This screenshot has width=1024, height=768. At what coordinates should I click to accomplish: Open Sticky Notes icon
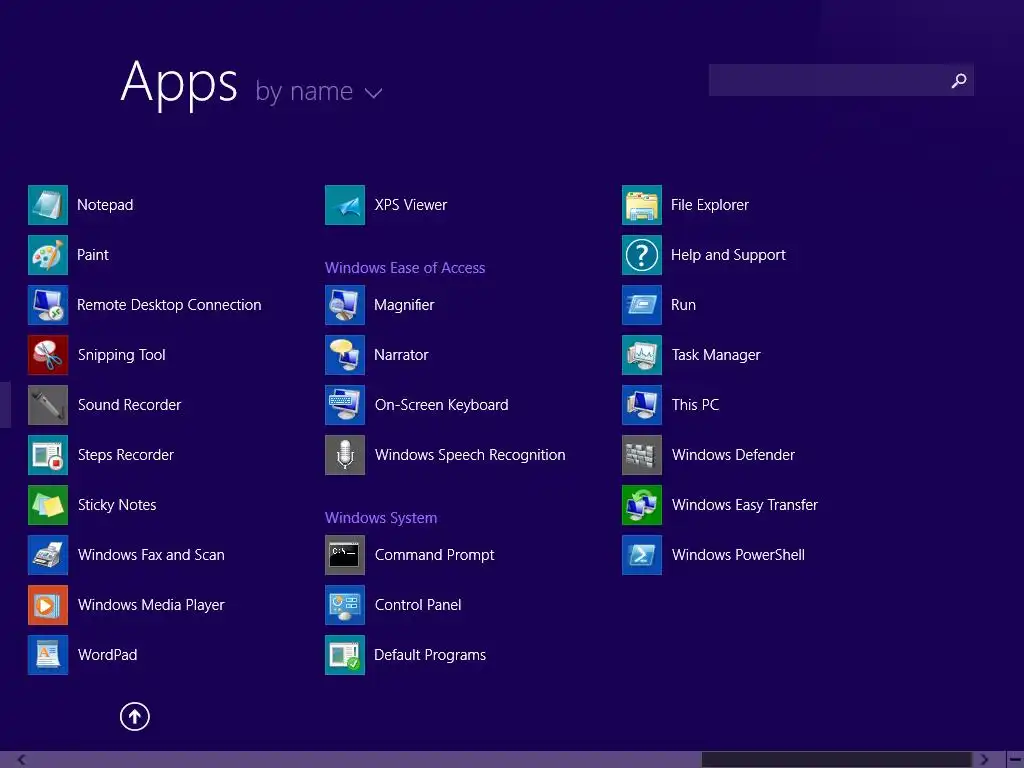(x=48, y=505)
